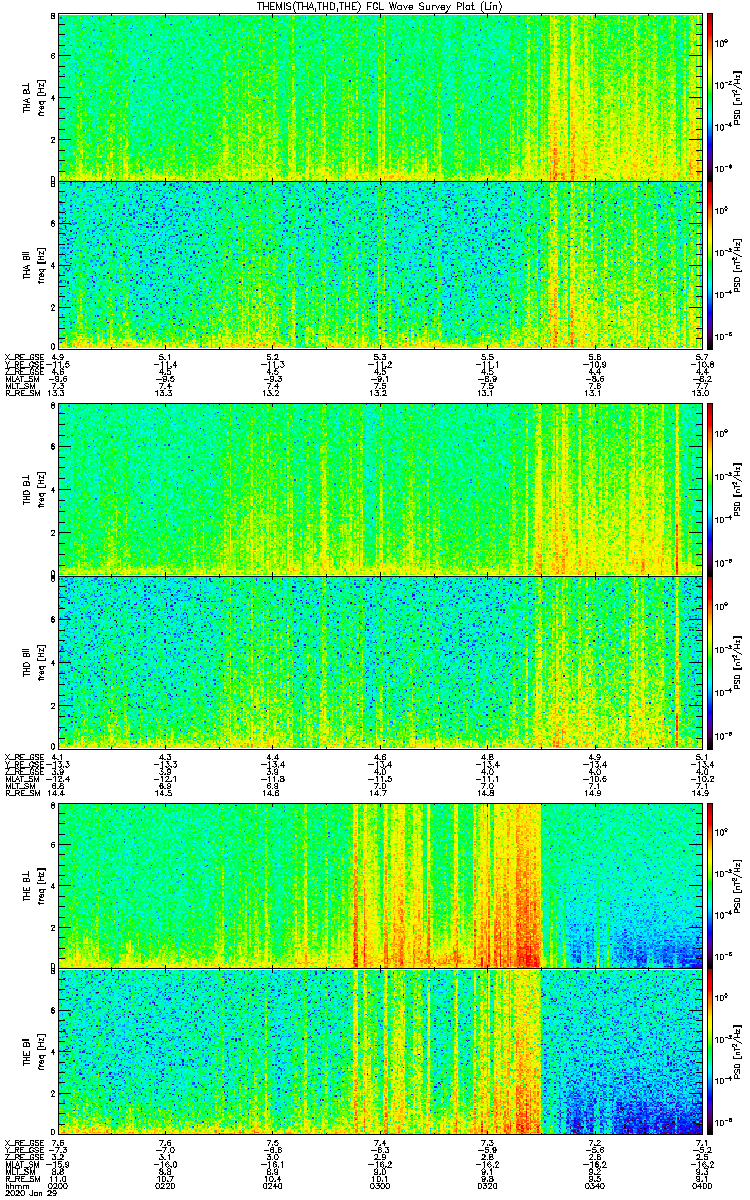Click the THE B∥ freq [Hz] axis label
The height and width of the screenshot is (1200, 750).
click(42, 1053)
